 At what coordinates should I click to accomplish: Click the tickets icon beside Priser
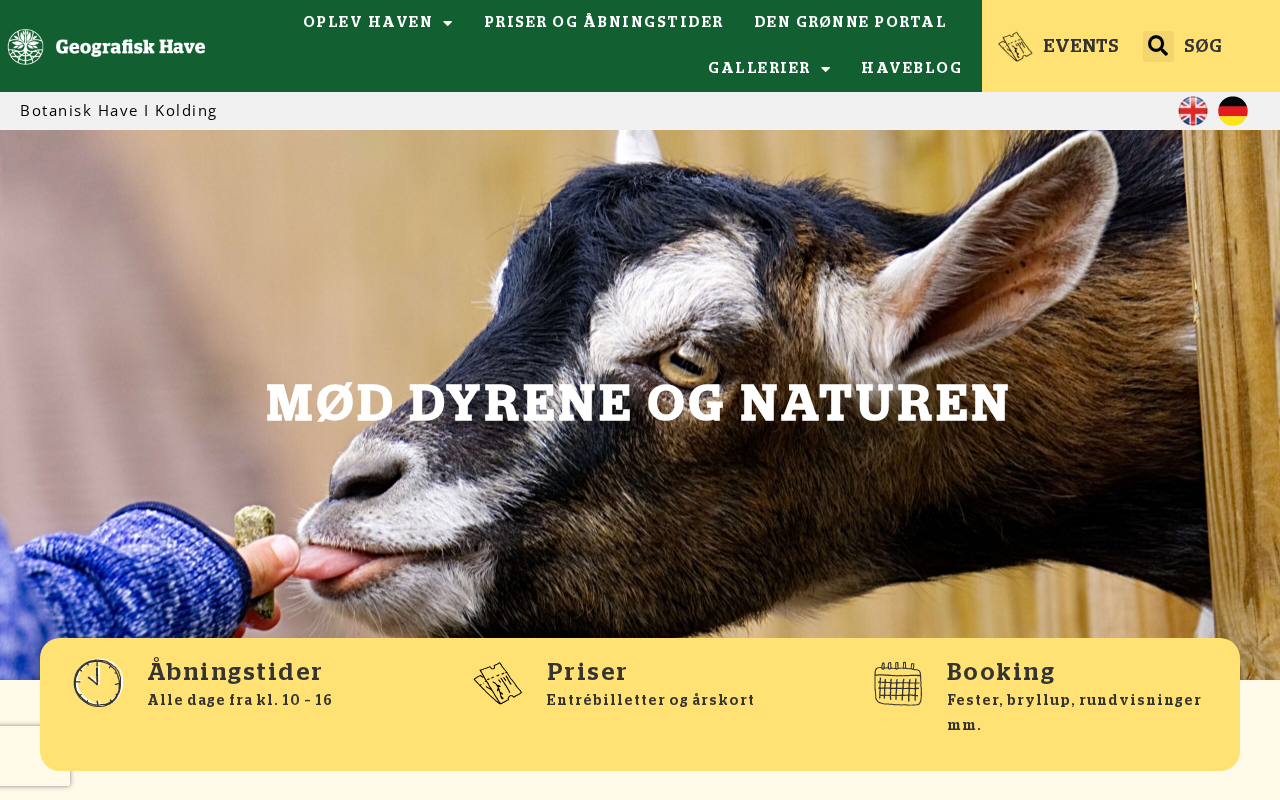(x=498, y=684)
